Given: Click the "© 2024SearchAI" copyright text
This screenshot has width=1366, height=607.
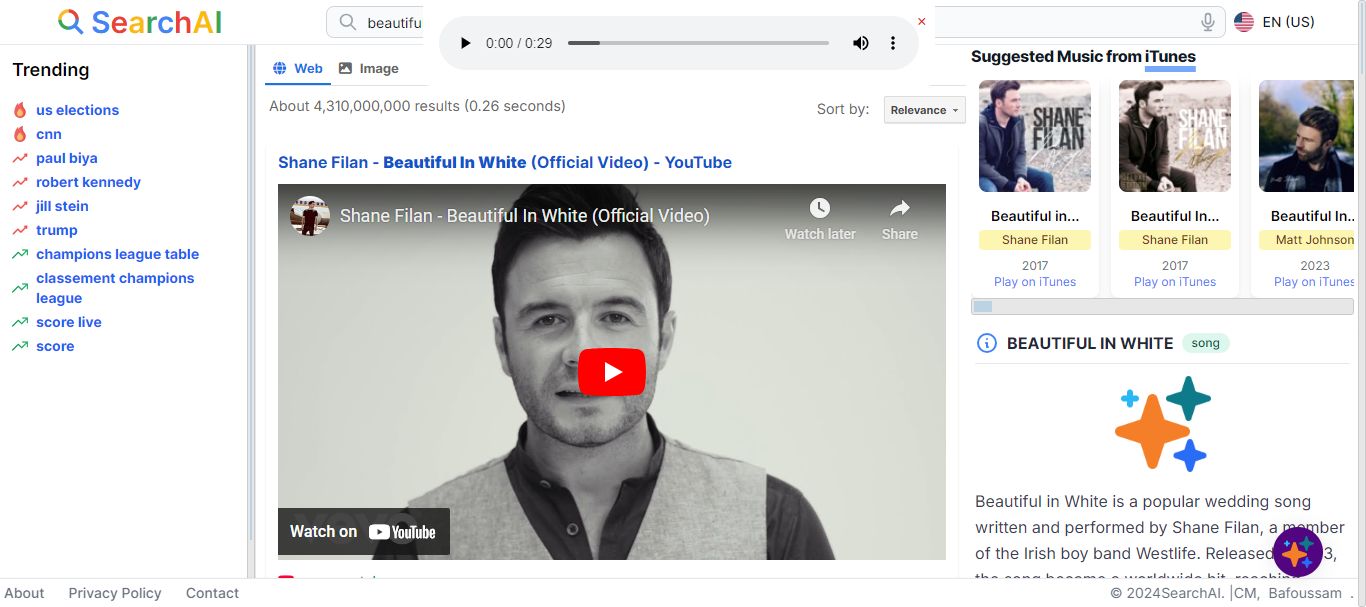Looking at the screenshot, I should 1168,593.
